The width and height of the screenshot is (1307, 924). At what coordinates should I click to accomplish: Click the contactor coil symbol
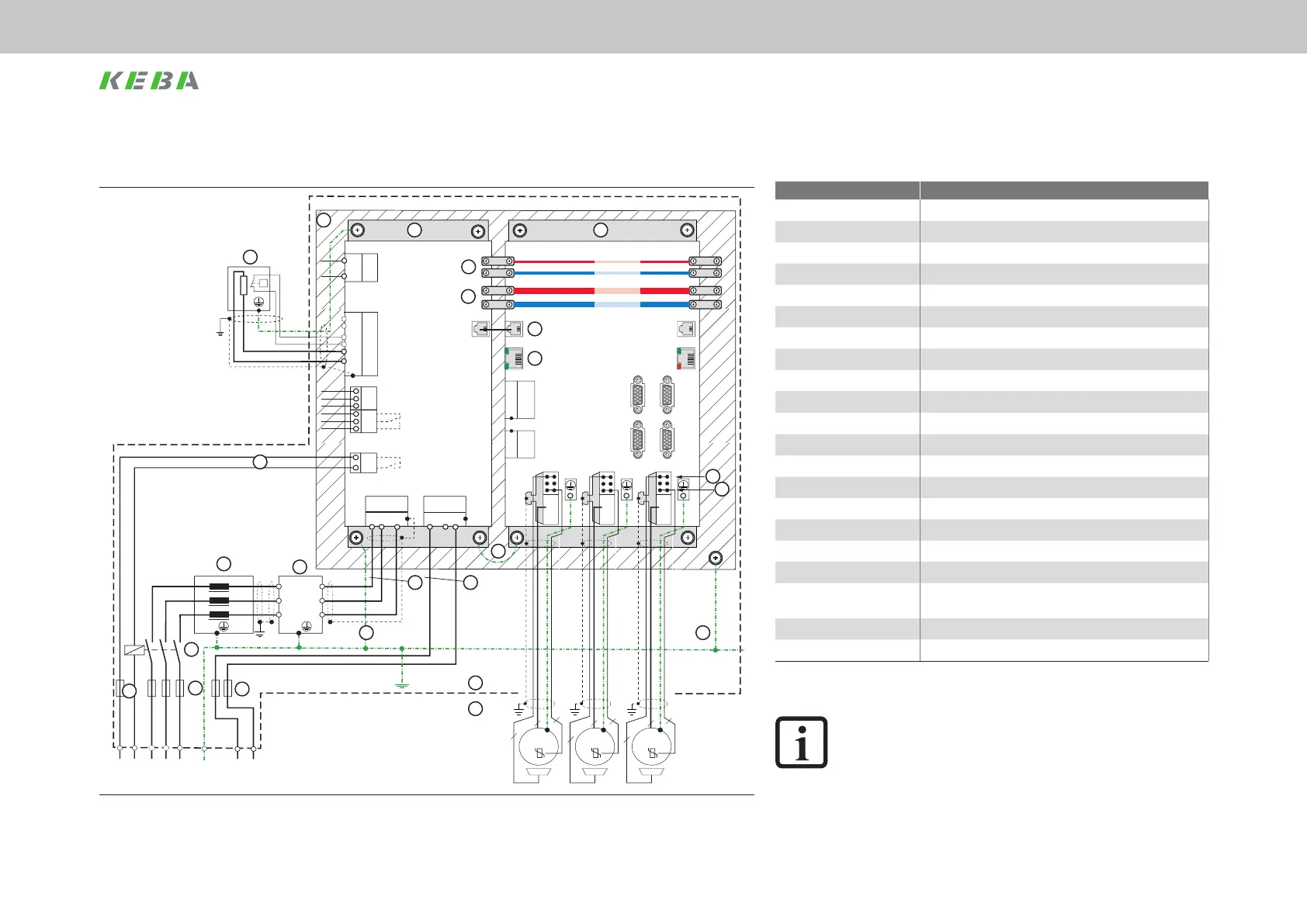[x=134, y=650]
